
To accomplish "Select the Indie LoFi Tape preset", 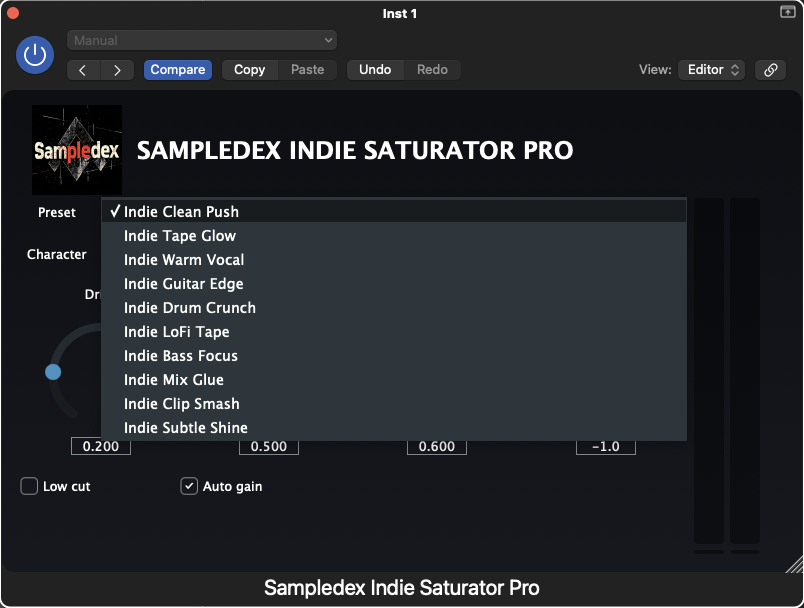I will (x=177, y=331).
